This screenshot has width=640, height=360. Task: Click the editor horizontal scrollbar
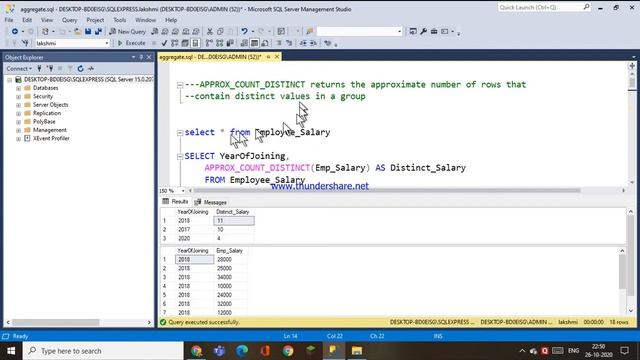coord(387,190)
